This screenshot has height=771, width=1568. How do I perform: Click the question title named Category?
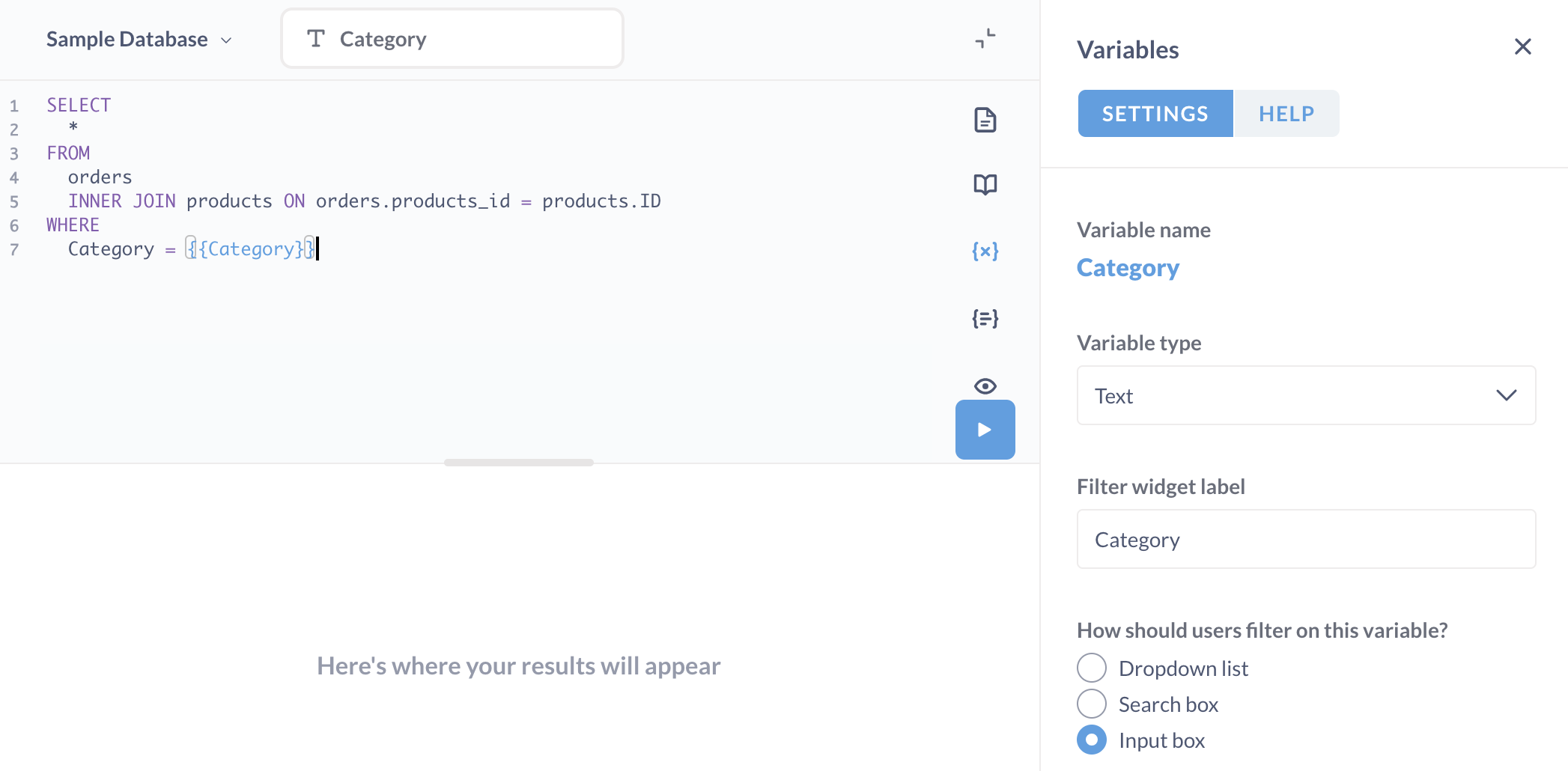tap(452, 38)
